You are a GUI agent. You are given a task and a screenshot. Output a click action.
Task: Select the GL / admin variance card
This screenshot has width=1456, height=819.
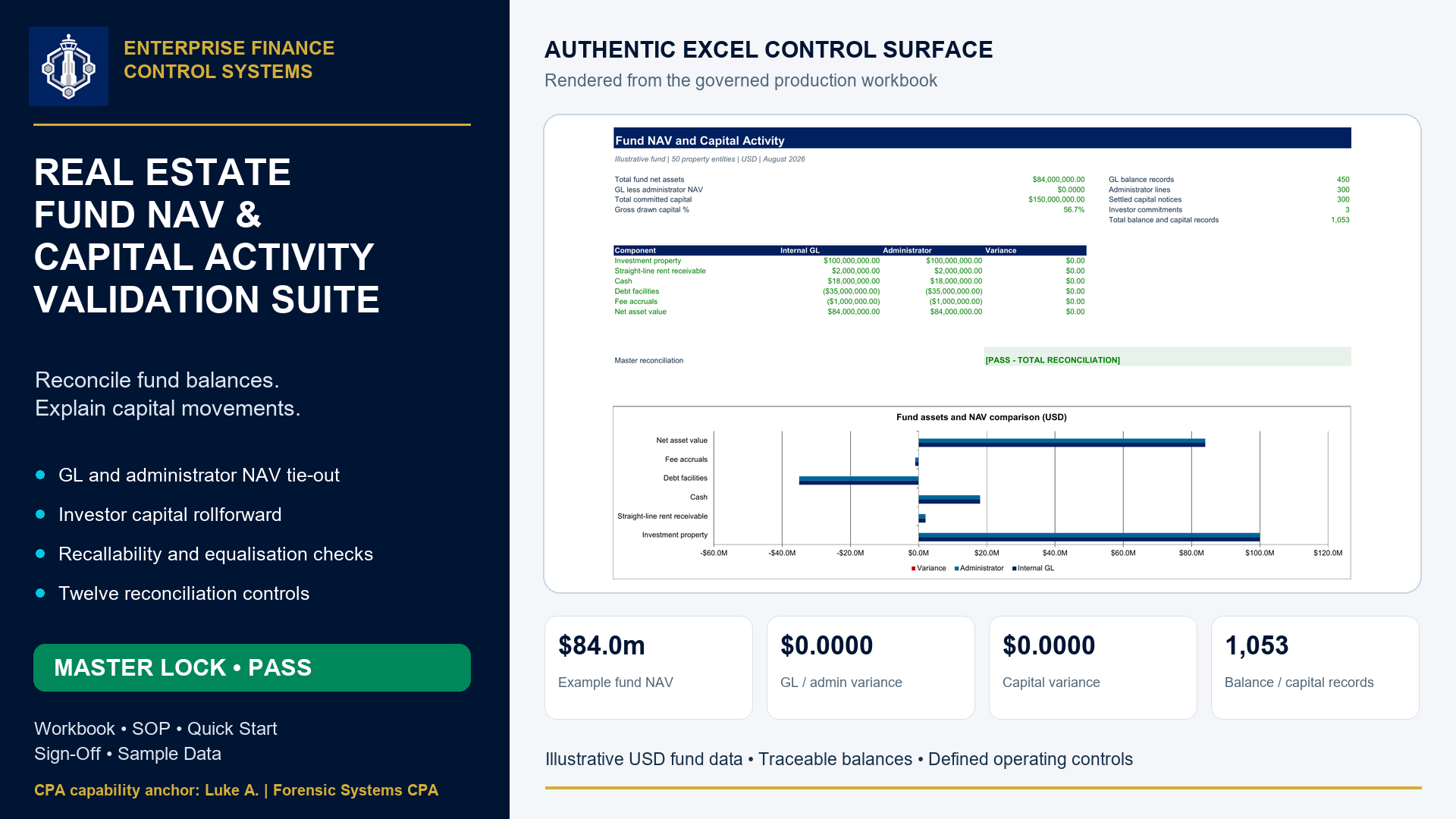pos(871,667)
